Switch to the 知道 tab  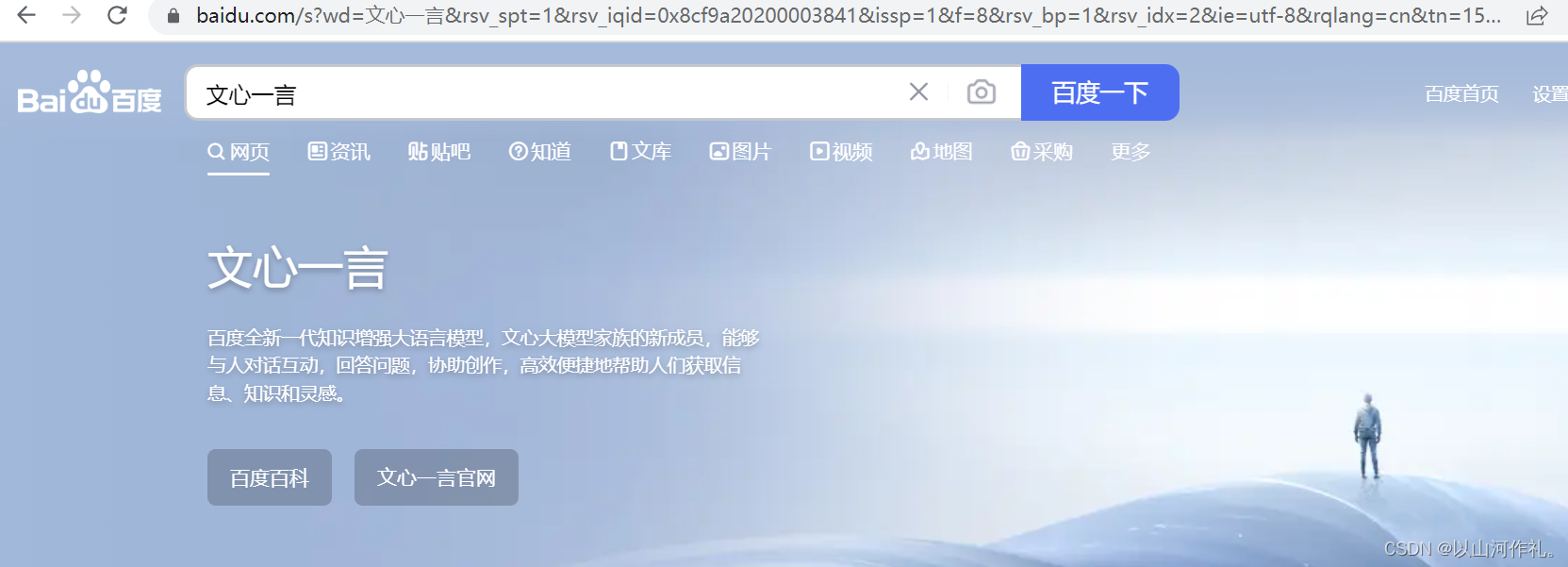[540, 152]
